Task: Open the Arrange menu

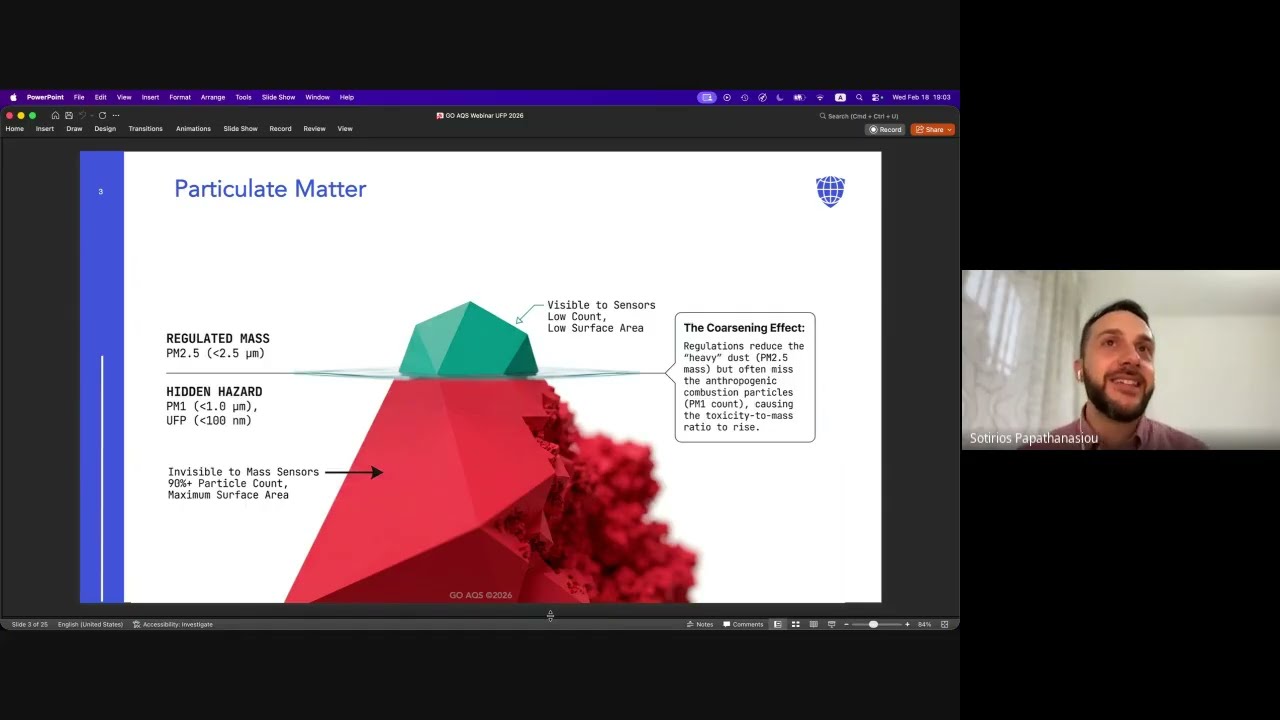Action: tap(213, 97)
